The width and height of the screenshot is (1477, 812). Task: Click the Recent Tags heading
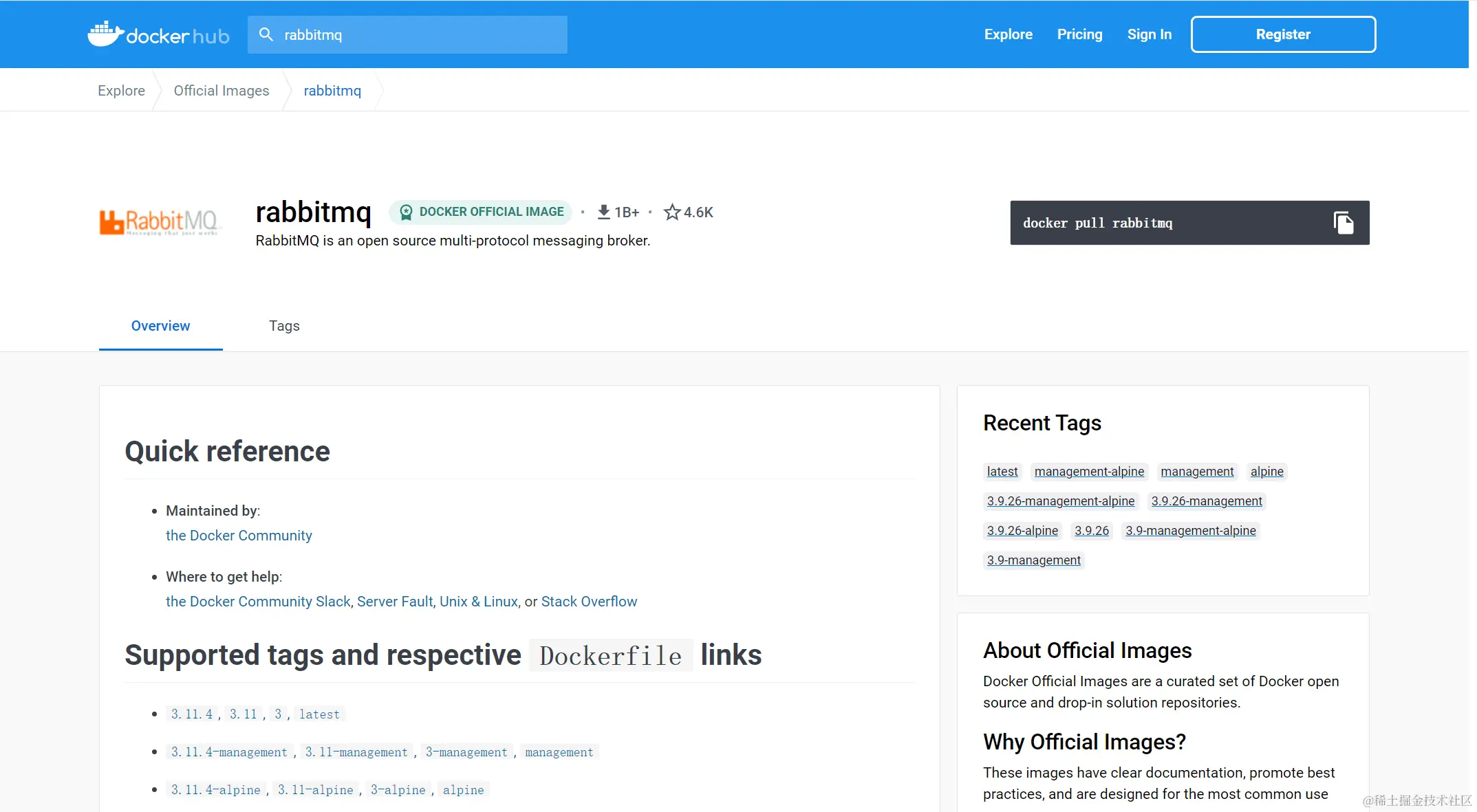[1042, 423]
